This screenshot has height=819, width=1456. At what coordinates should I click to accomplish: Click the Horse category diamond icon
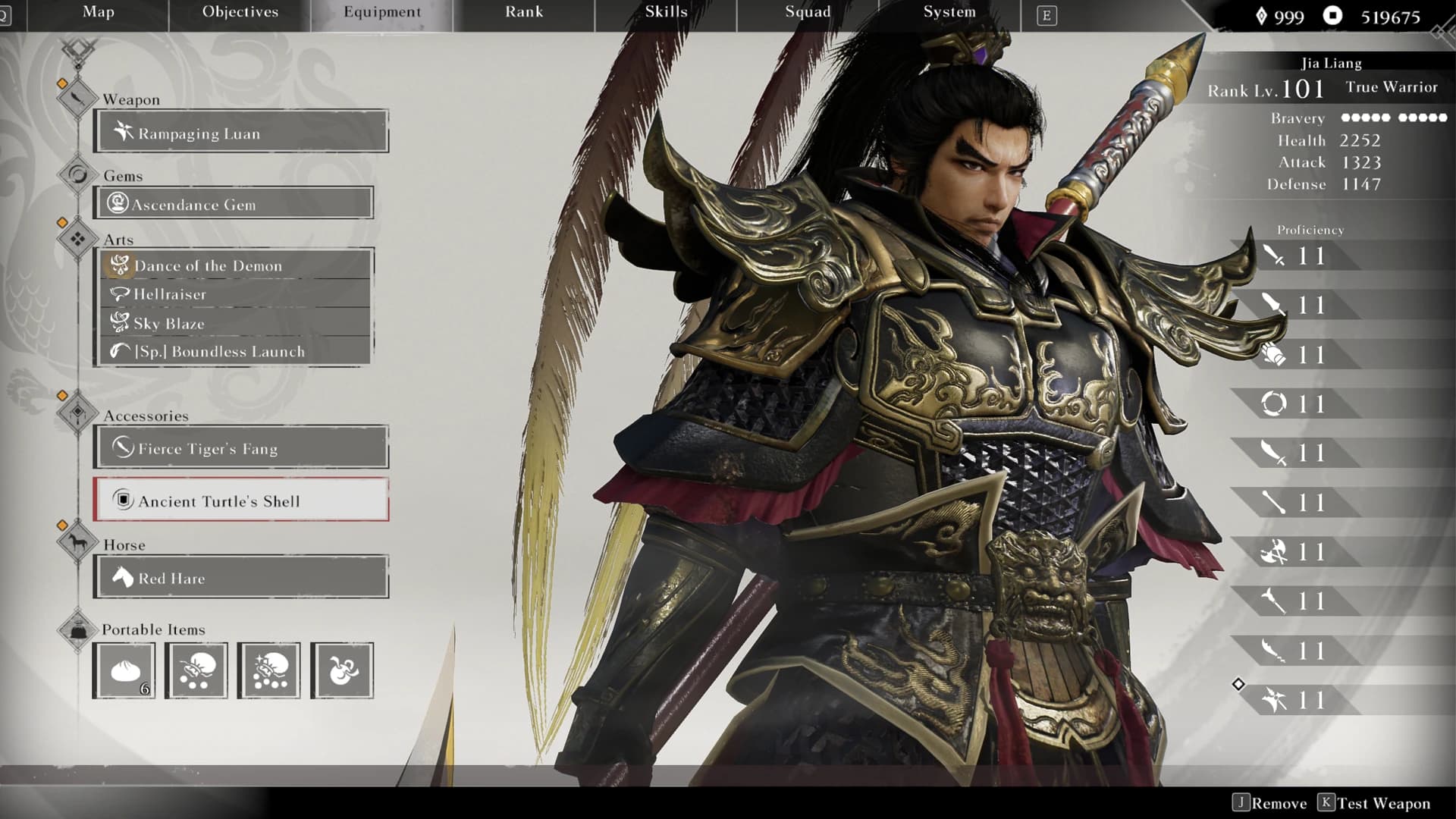coord(77,543)
